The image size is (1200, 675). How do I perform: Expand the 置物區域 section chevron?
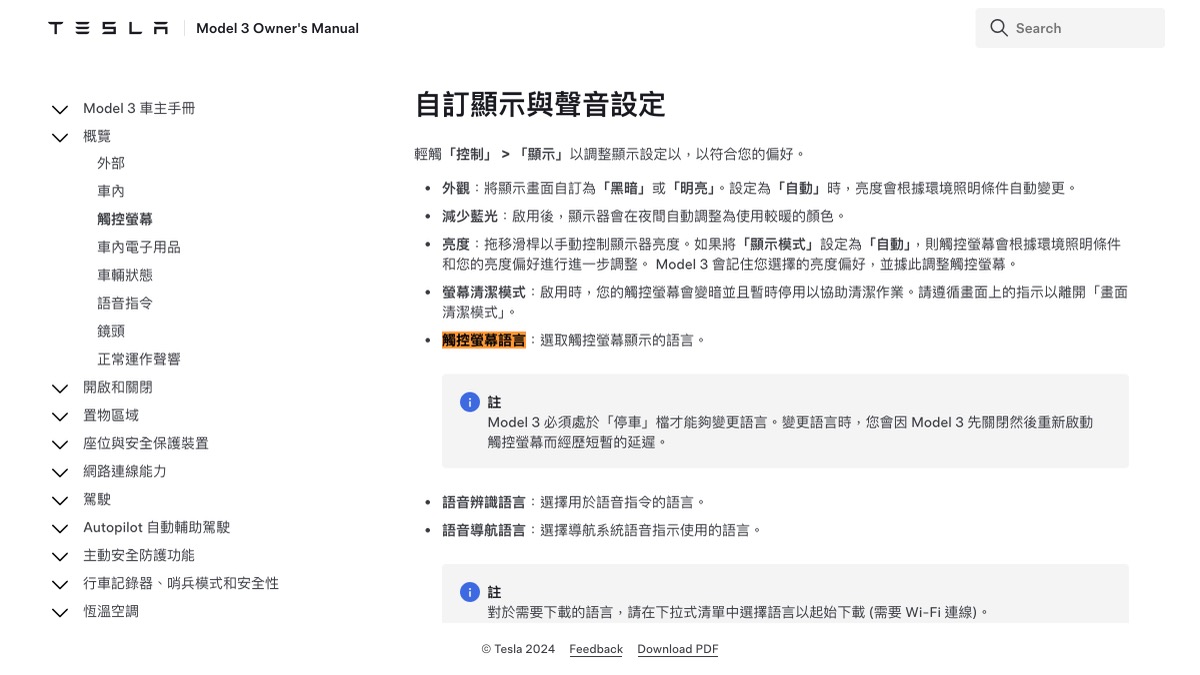60,416
